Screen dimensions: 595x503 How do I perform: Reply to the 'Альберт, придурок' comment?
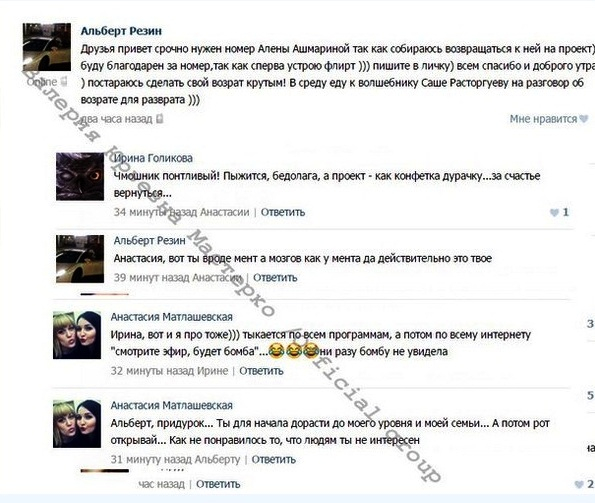pos(274,459)
